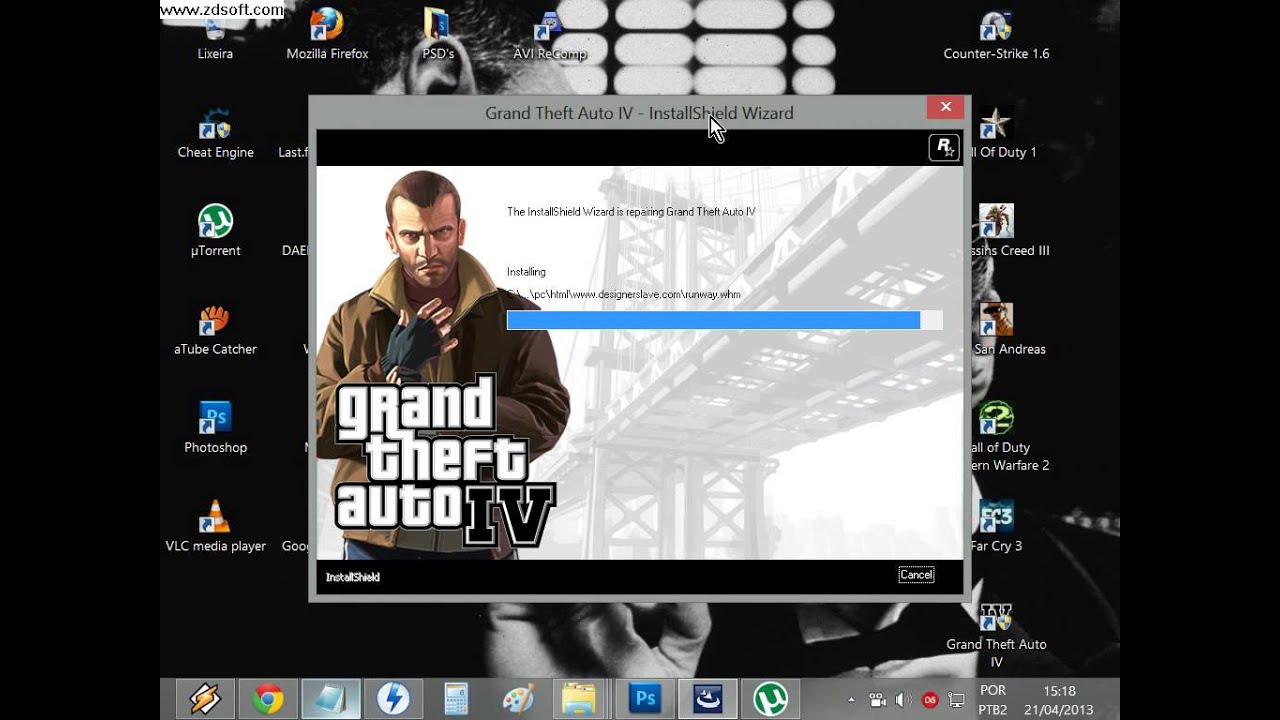Open the Lixeira recycle bin desktop icon

tap(215, 35)
